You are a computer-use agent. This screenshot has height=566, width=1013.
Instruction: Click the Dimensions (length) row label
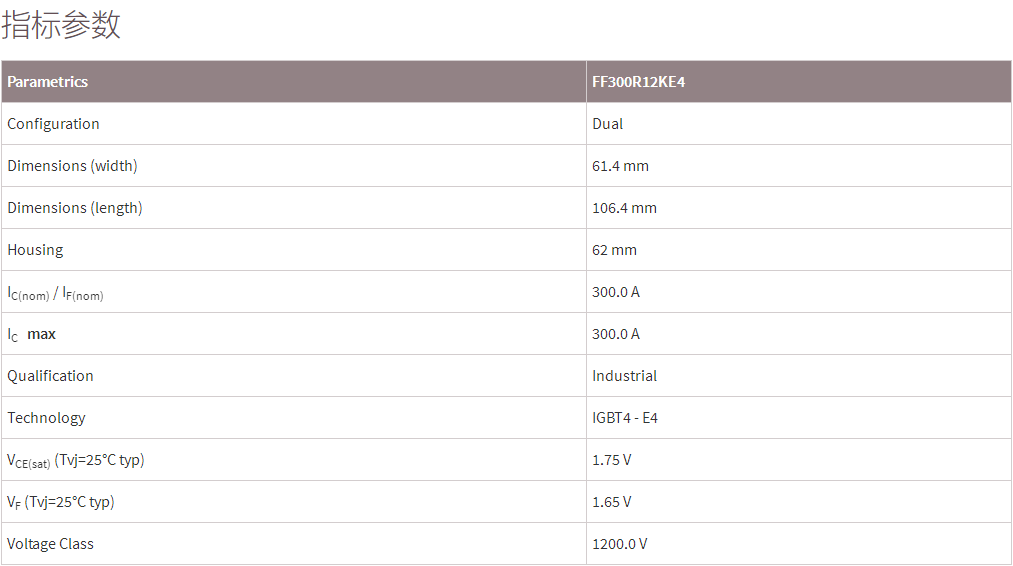75,208
